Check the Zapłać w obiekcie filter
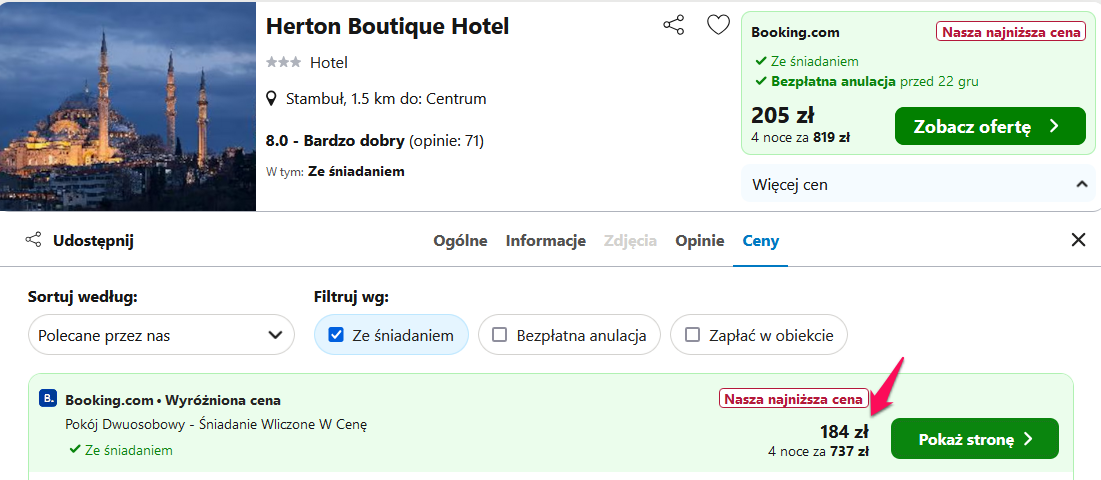Screen dimensions: 1101x480 692,335
